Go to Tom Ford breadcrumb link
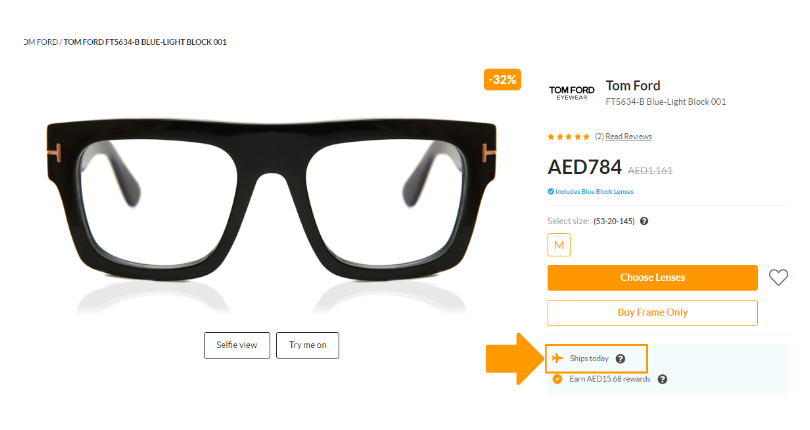The height and width of the screenshot is (430, 810). point(41,42)
